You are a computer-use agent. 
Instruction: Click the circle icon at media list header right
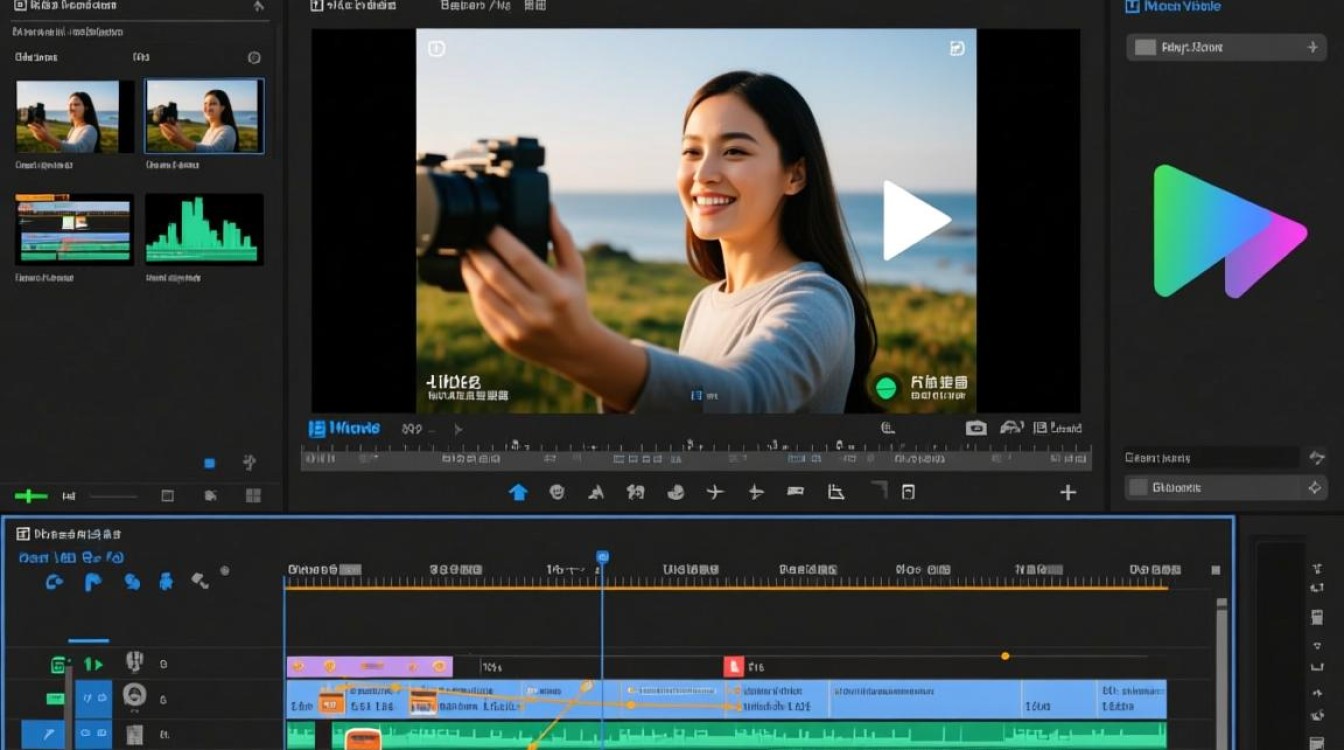(x=254, y=58)
